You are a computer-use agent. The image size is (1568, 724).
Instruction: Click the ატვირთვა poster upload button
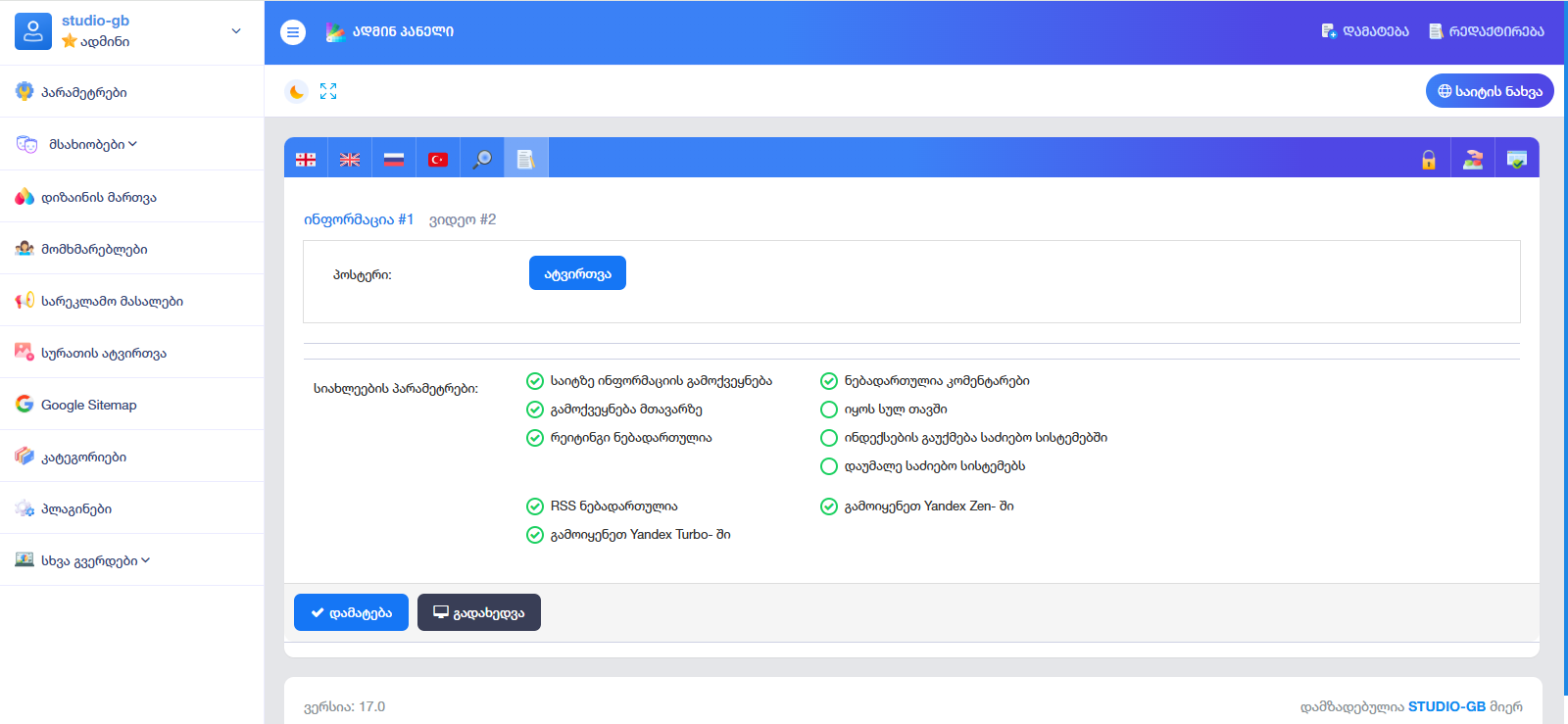[x=577, y=273]
